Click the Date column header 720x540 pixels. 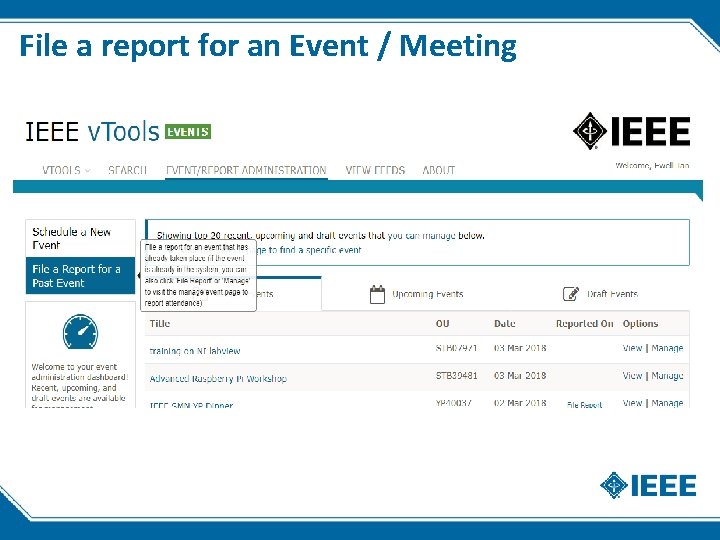coord(505,323)
